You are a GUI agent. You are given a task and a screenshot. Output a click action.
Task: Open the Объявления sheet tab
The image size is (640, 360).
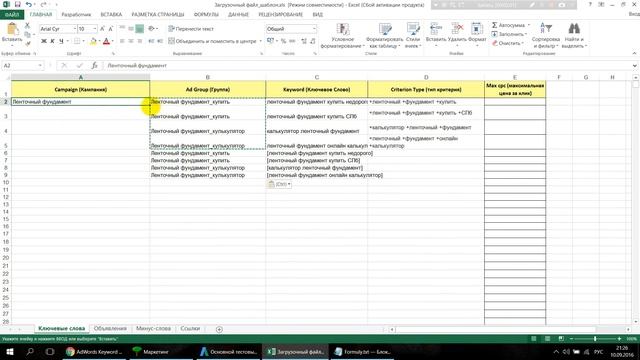coord(110,329)
